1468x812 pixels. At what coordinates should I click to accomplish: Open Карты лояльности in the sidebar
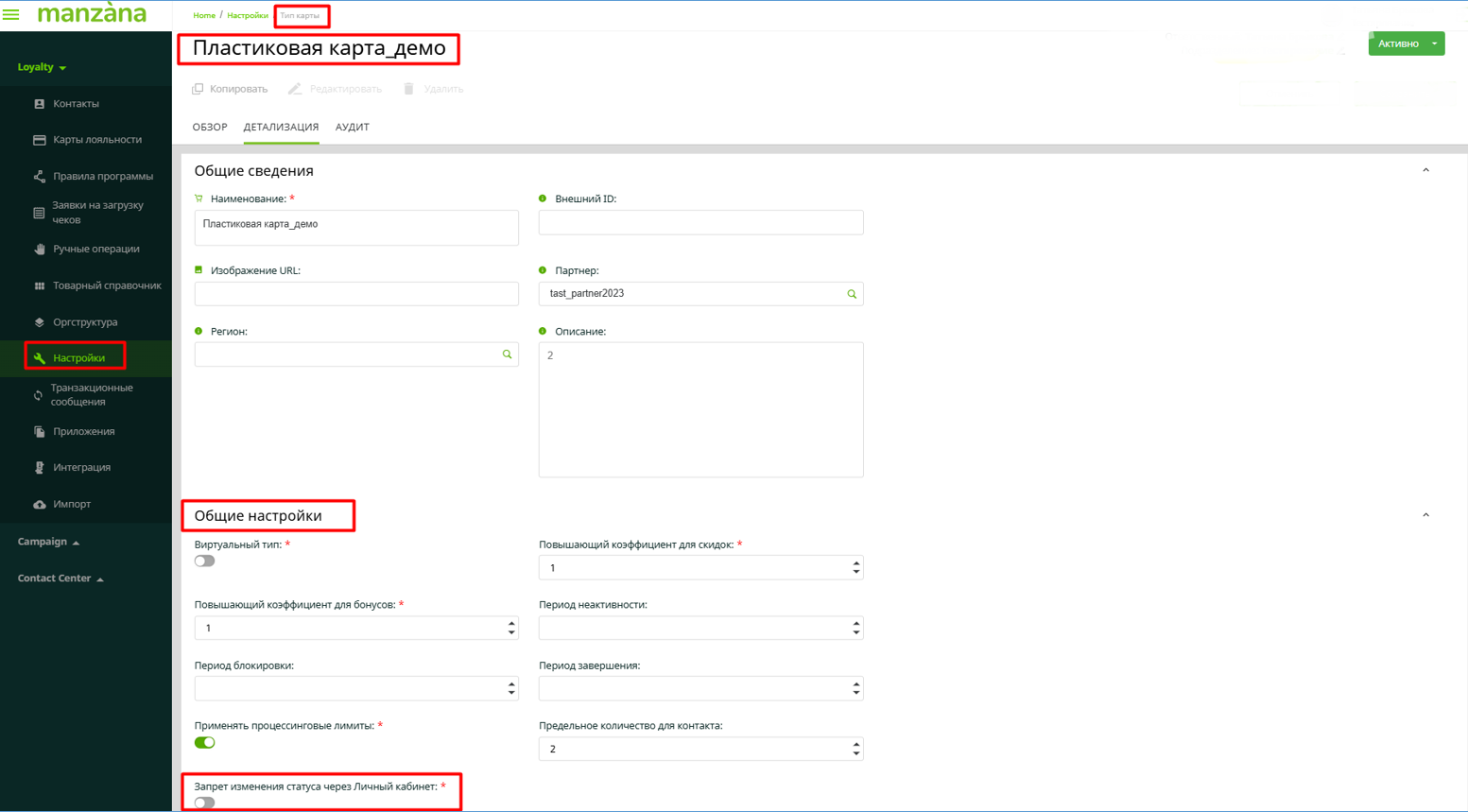[96, 140]
